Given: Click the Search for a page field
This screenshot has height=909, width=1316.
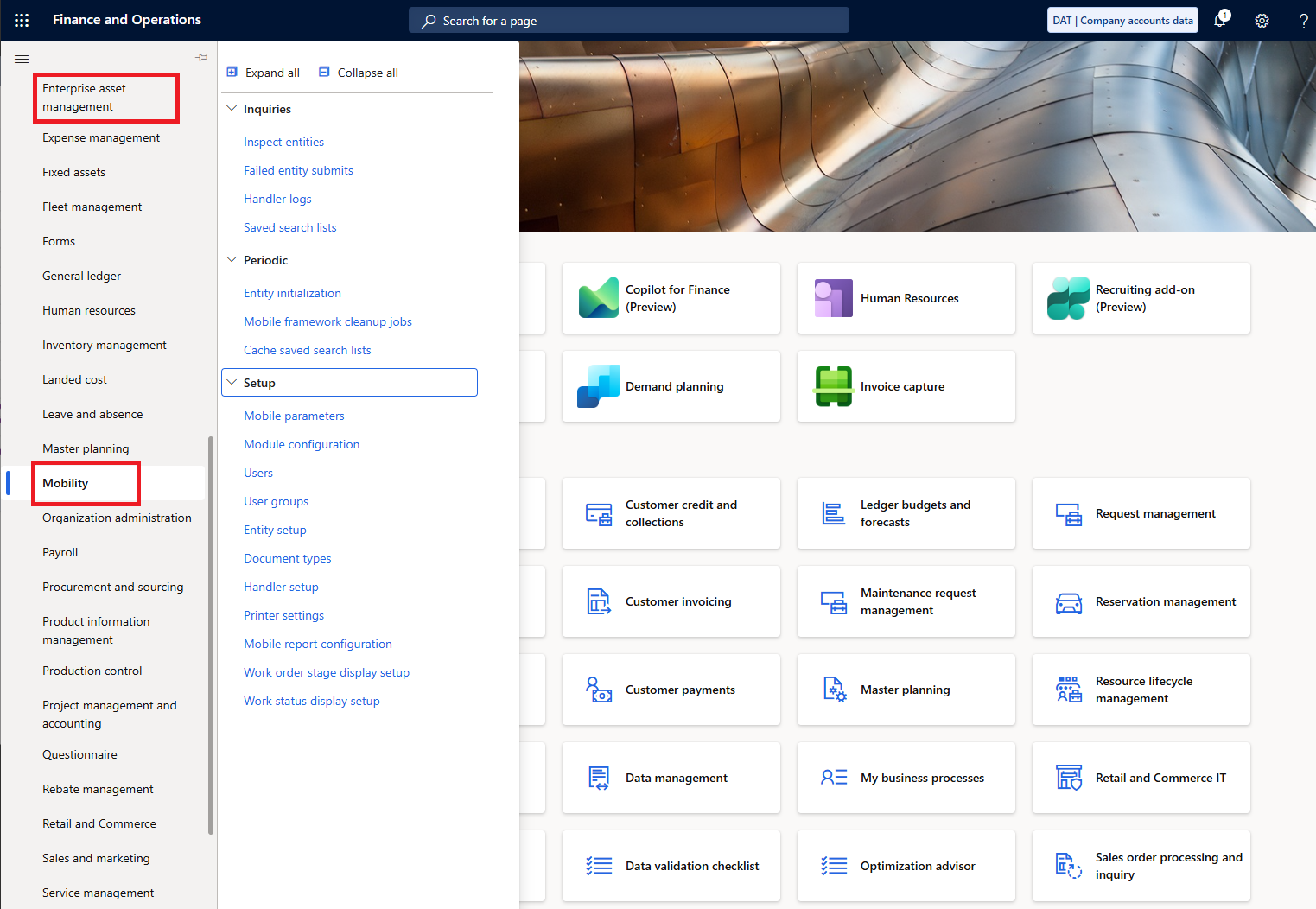Looking at the screenshot, I should click(628, 21).
